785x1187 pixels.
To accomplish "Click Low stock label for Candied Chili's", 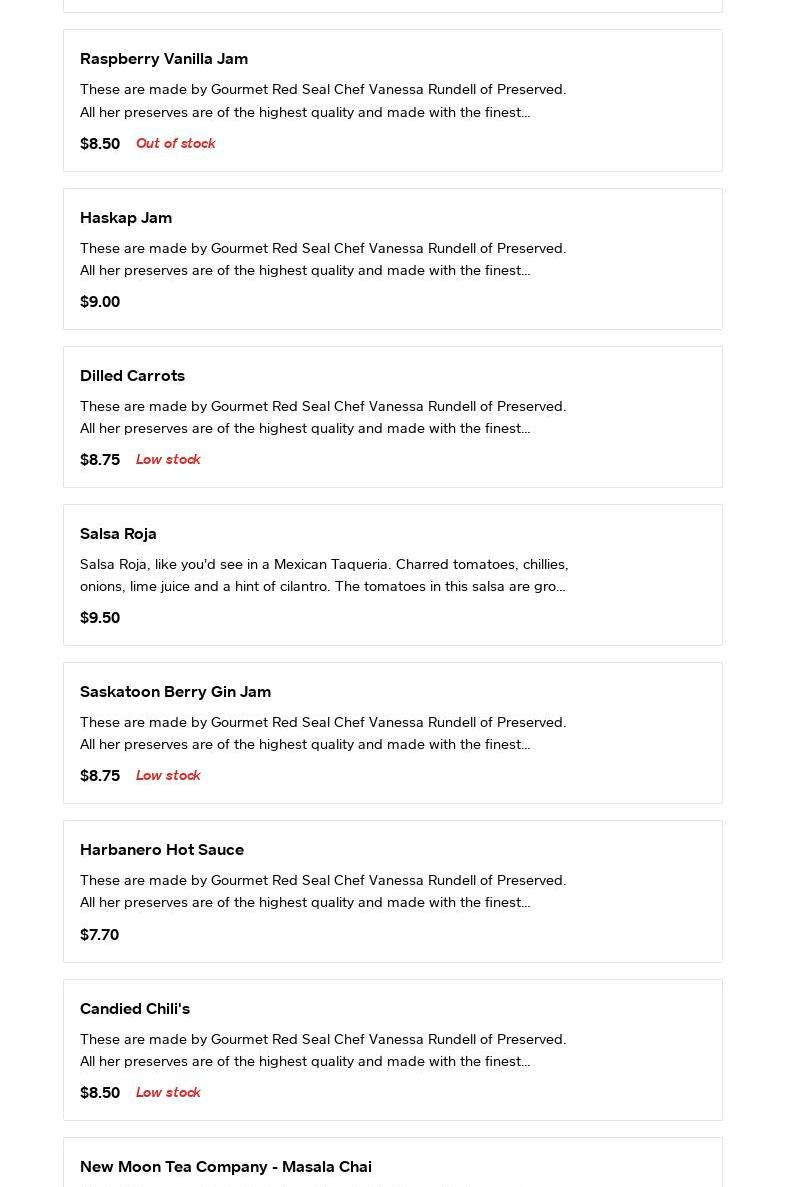I will click(x=168, y=1093).
